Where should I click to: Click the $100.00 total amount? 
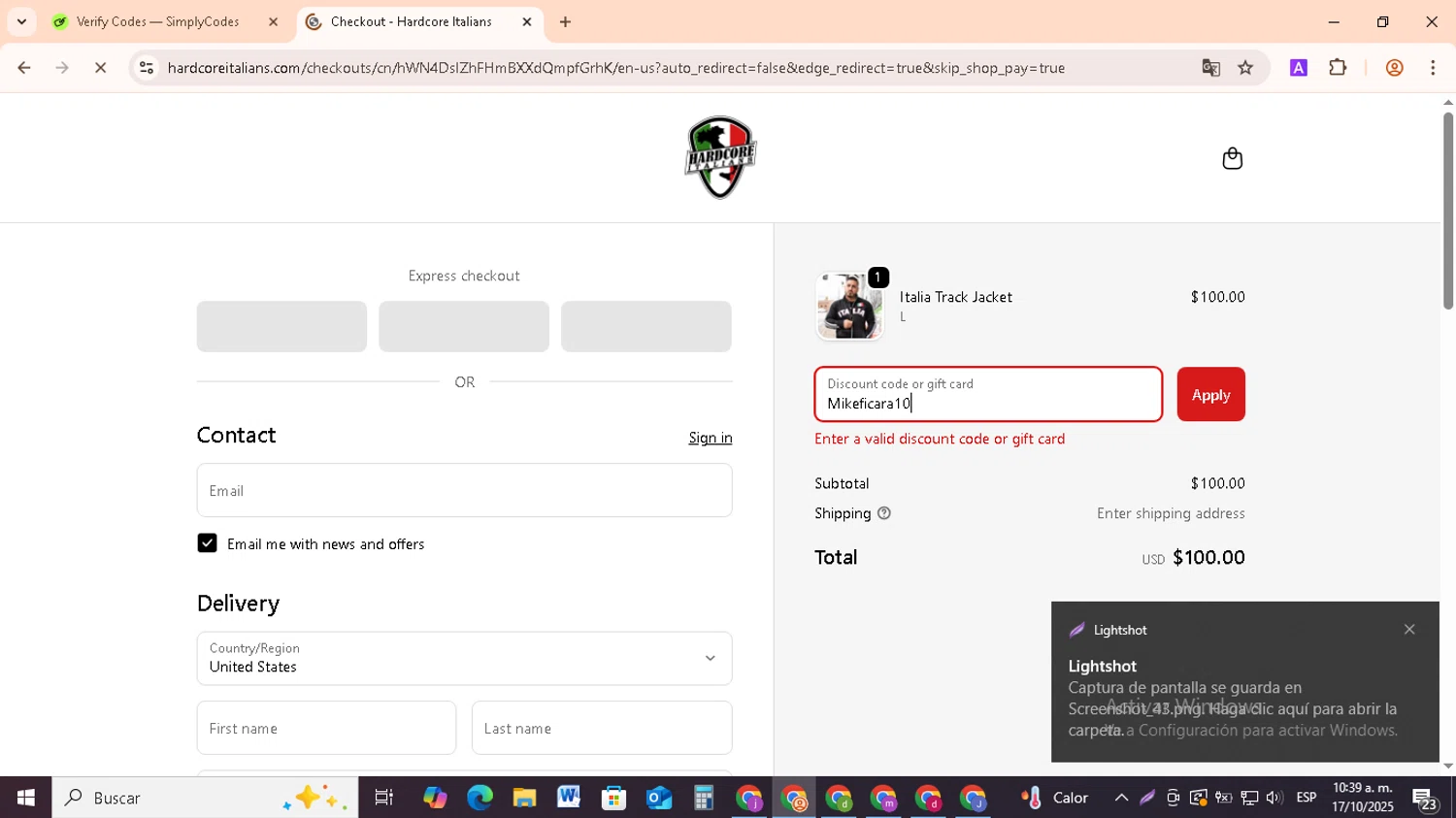(x=1208, y=557)
